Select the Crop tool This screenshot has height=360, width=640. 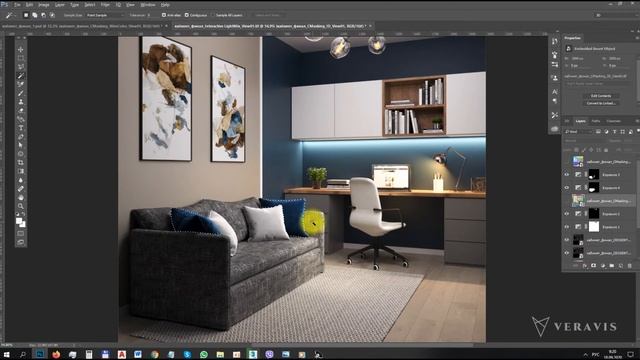coord(20,162)
